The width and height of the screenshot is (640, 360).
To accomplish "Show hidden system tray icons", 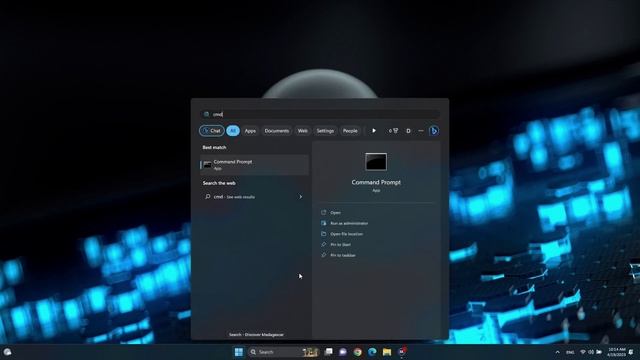I will pos(558,352).
